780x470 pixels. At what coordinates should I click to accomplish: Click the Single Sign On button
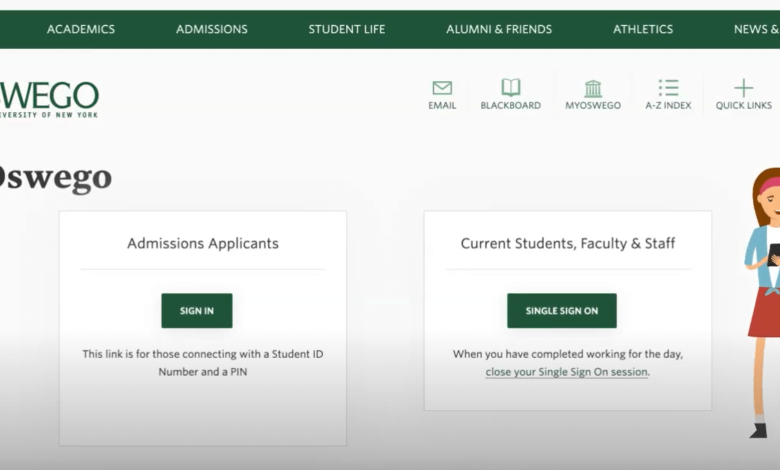(x=562, y=311)
